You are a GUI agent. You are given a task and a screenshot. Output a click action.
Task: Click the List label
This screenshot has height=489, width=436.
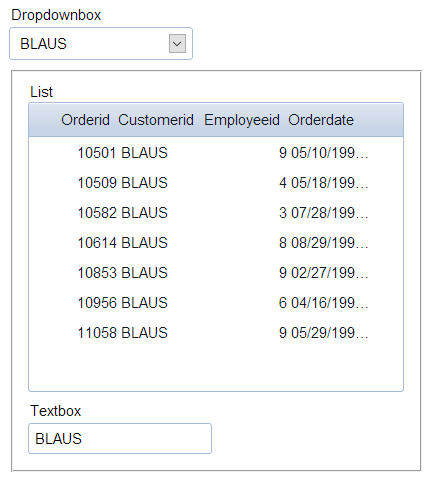click(x=41, y=92)
